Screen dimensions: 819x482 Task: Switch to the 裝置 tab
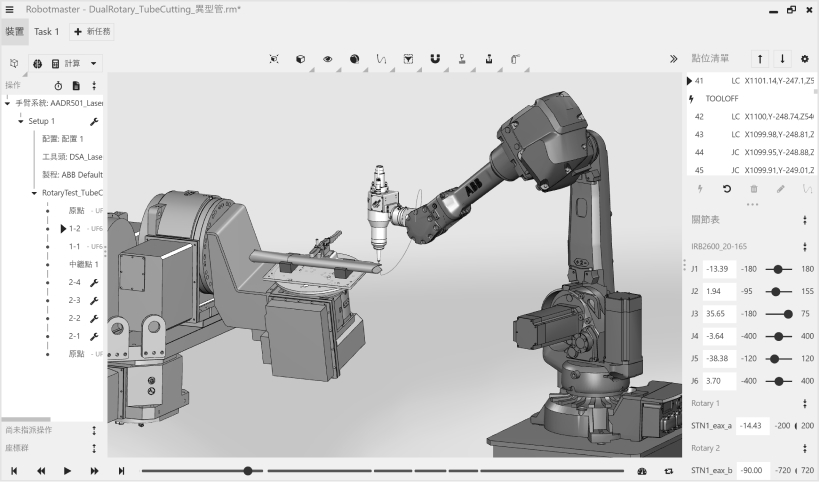coord(14,31)
